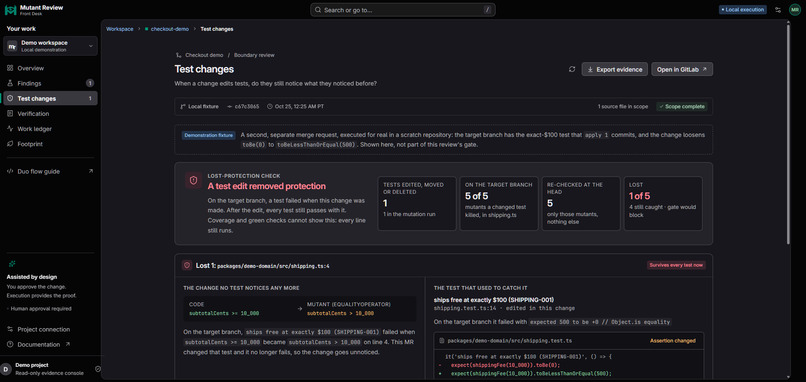Click test title ships free at exactly $100
This screenshot has width=806, height=382.
click(x=493, y=300)
